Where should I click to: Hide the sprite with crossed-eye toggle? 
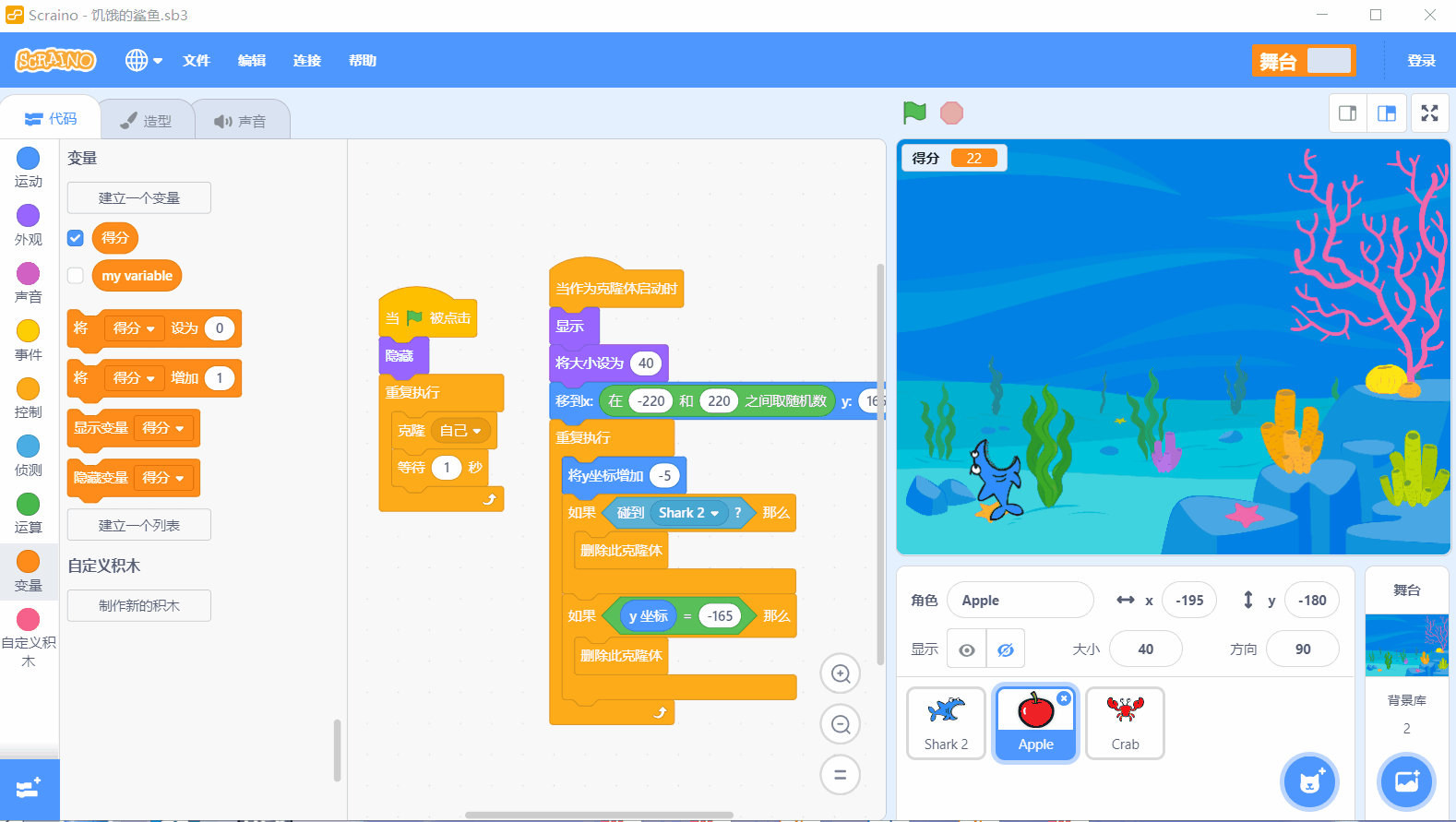pos(1006,649)
